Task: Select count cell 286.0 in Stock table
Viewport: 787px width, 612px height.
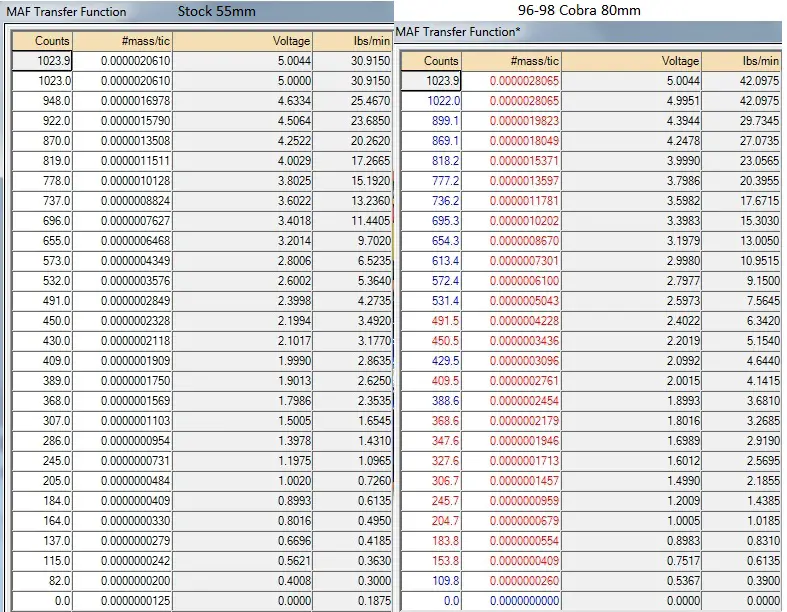Action: point(42,441)
